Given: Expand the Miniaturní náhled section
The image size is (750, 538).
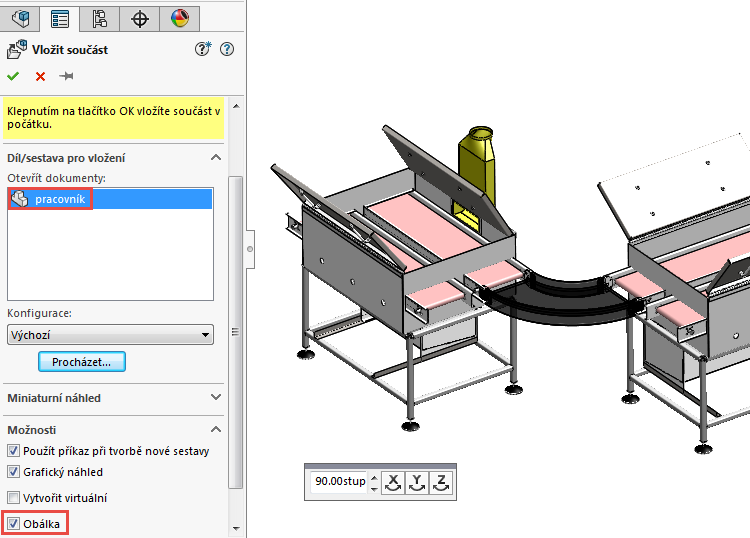Looking at the screenshot, I should (216, 397).
